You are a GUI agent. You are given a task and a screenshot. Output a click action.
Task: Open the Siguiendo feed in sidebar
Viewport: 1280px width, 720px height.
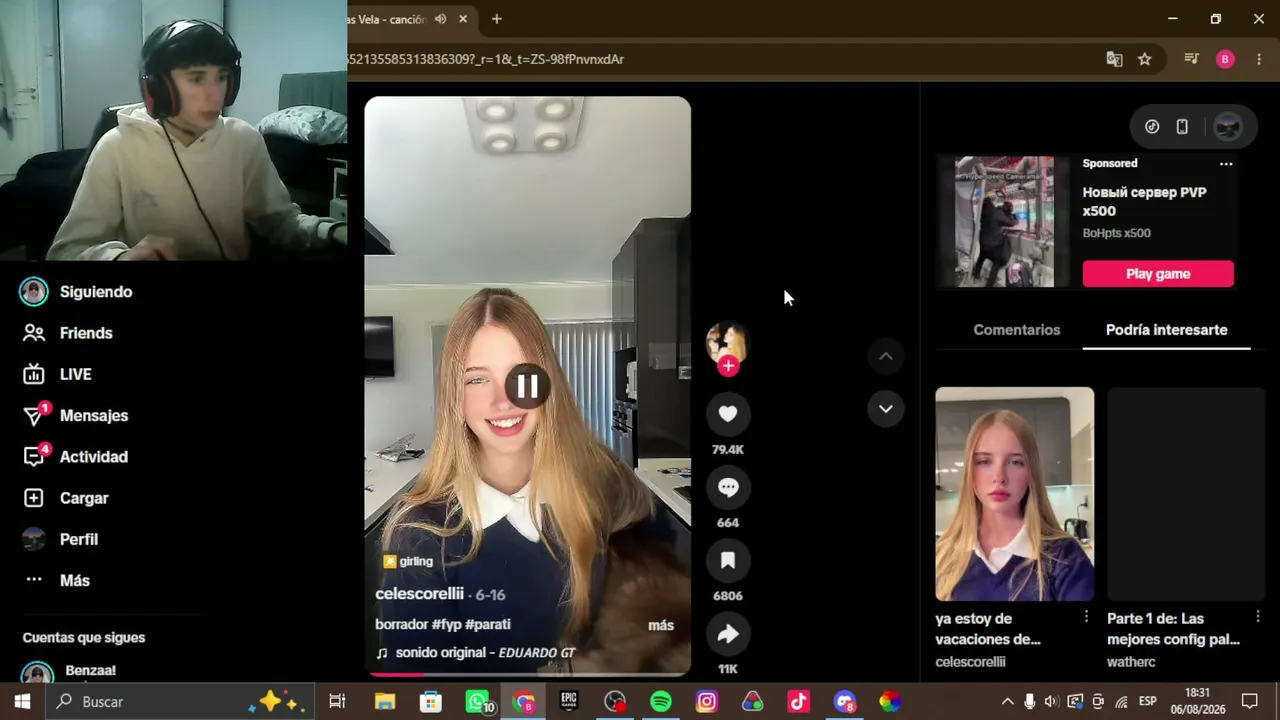point(78,292)
